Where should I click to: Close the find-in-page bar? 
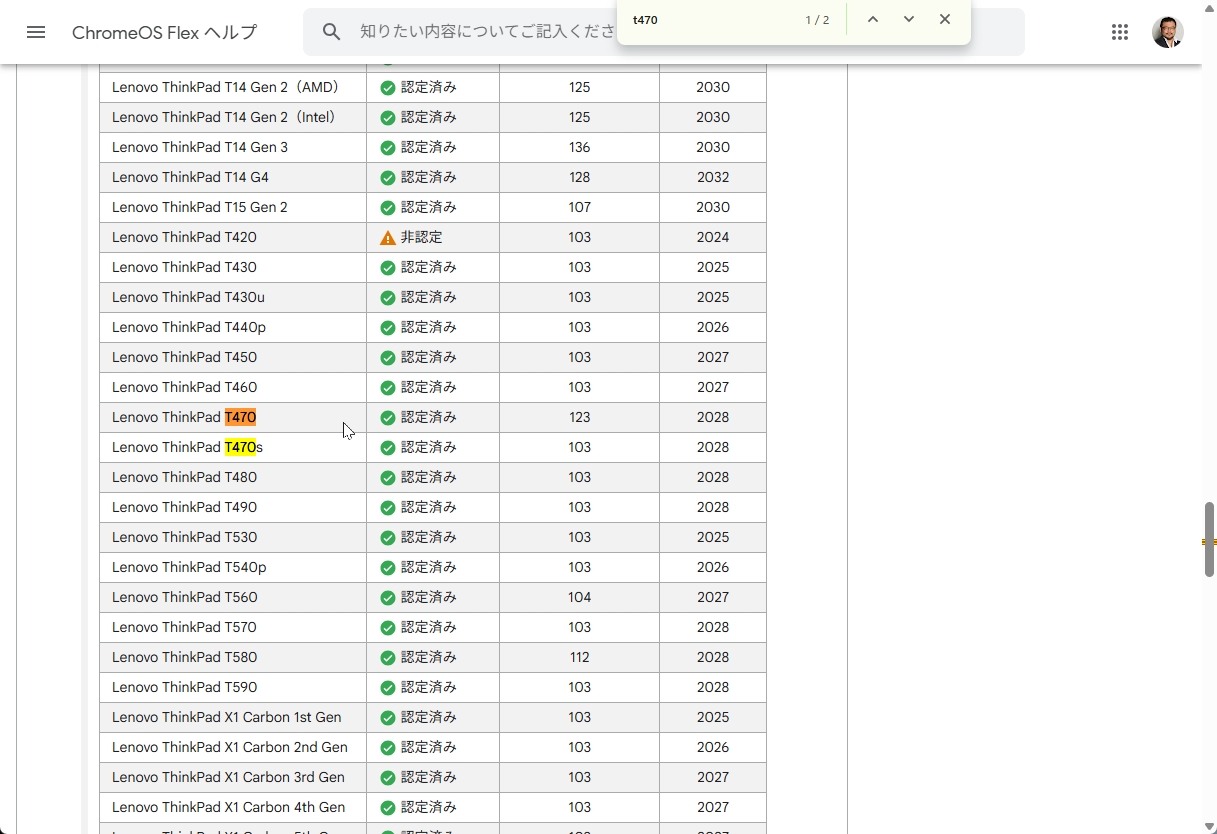coord(945,20)
